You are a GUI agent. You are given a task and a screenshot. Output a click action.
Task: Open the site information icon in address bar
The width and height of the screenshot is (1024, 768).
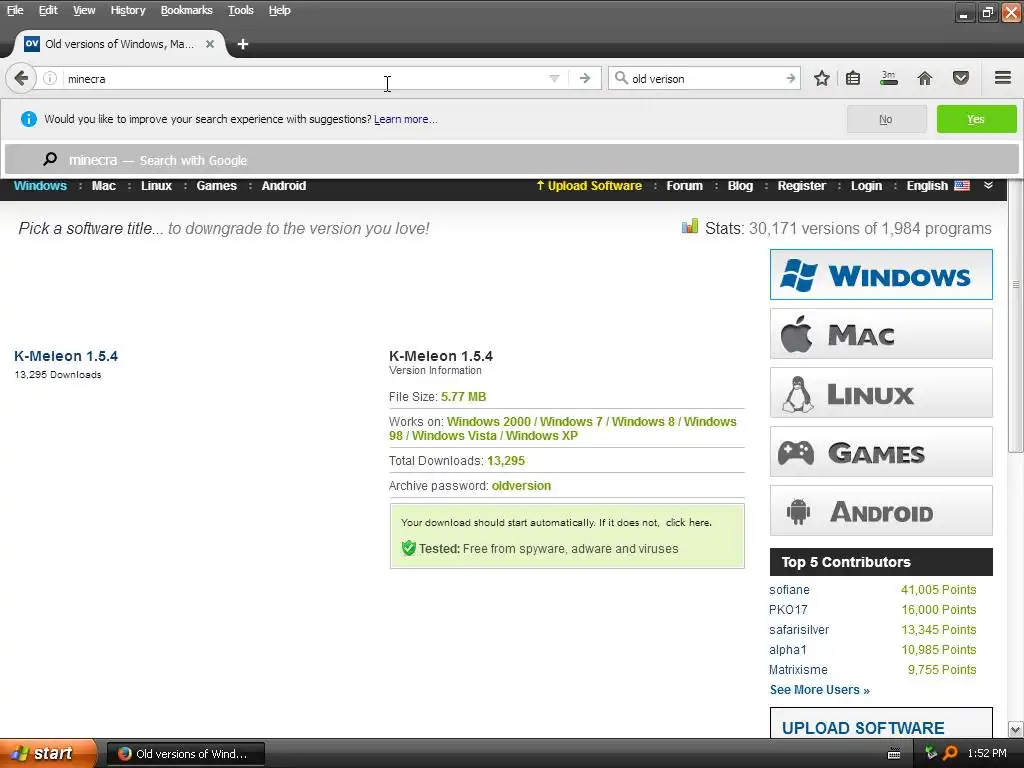click(50, 78)
